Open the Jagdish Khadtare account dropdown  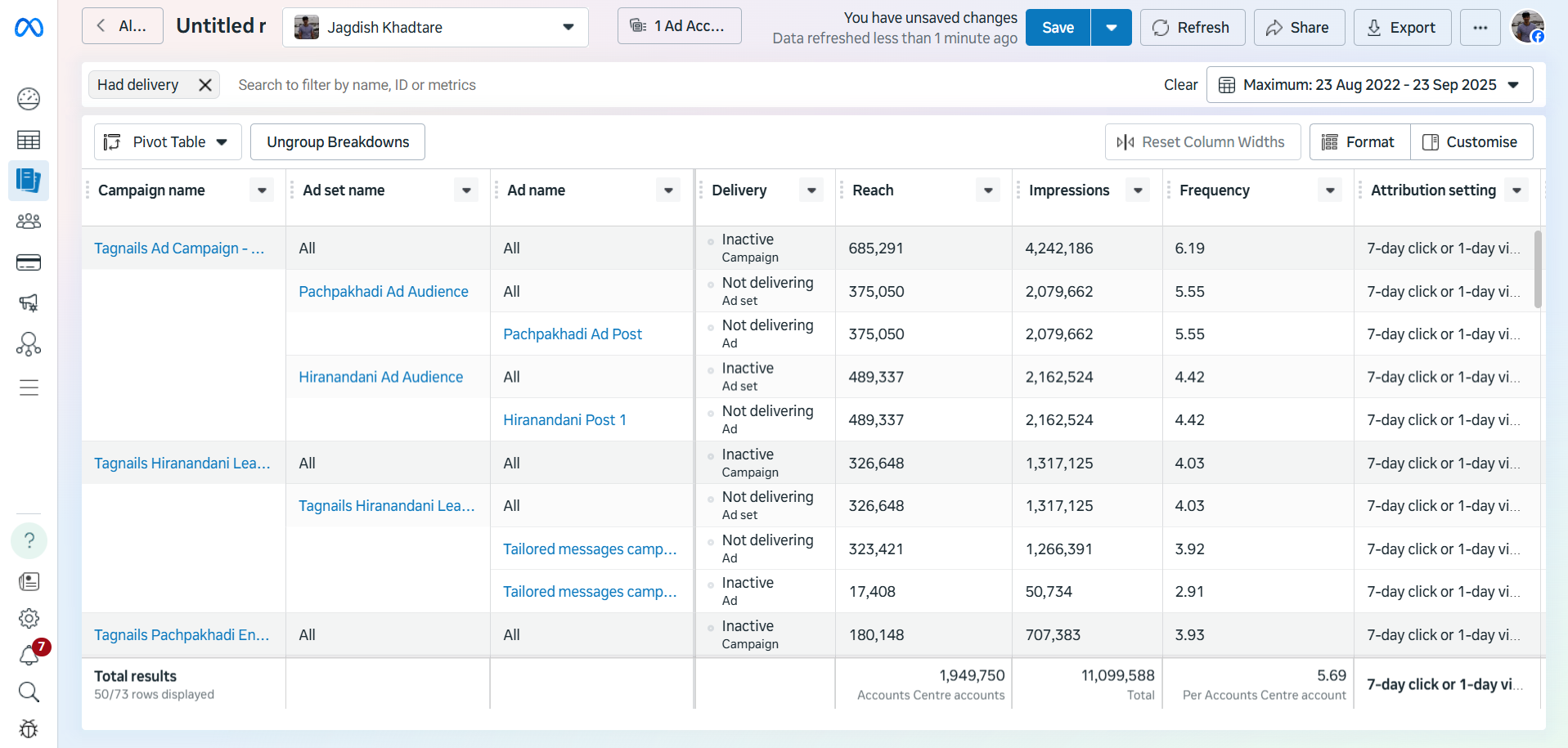tap(435, 28)
